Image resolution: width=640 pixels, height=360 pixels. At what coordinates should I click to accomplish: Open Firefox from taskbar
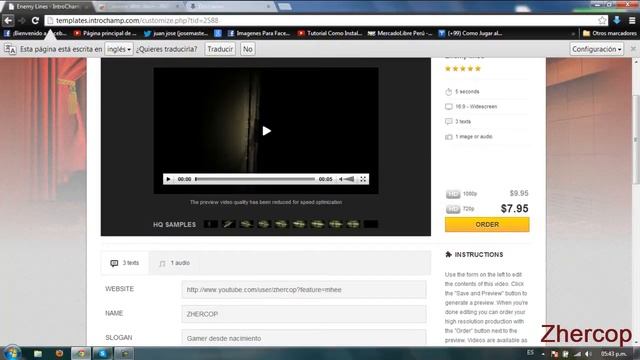point(59,353)
